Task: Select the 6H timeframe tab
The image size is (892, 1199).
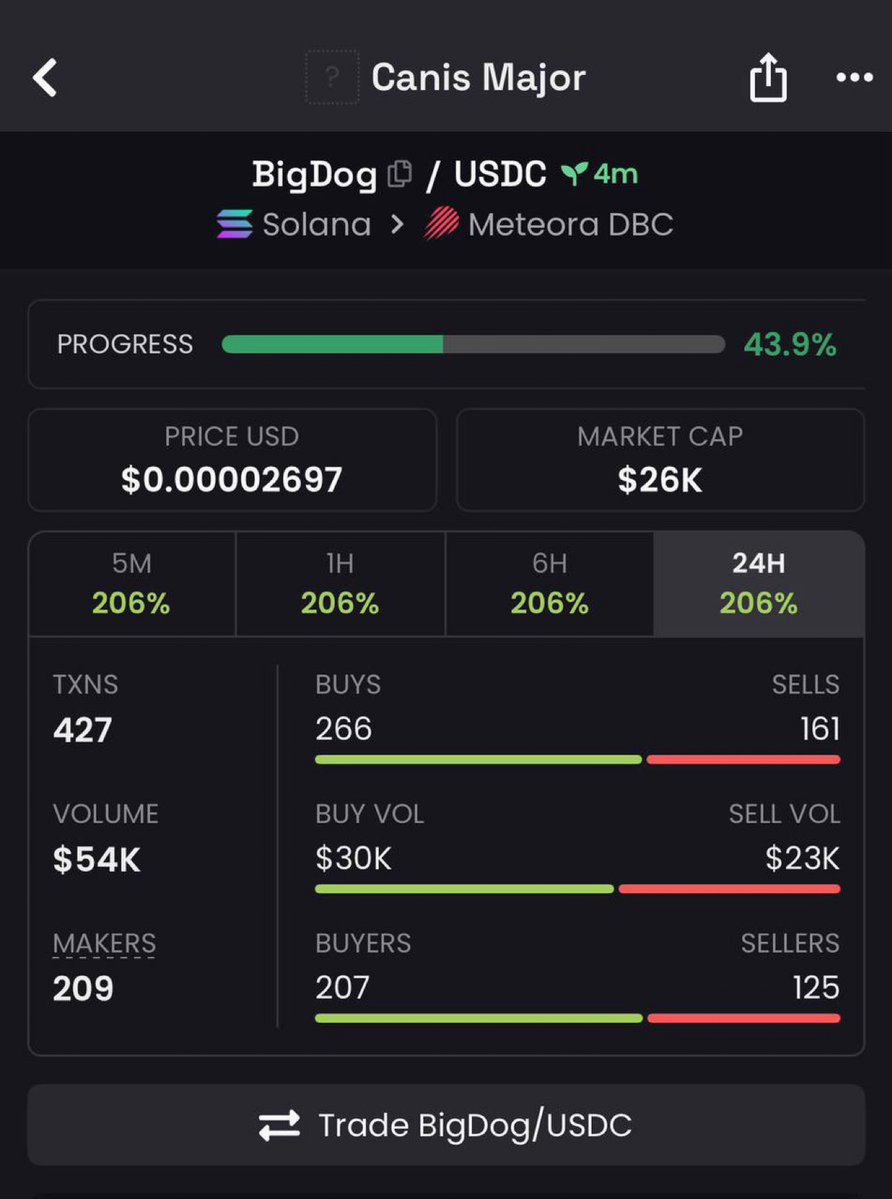Action: pyautogui.click(x=550, y=583)
